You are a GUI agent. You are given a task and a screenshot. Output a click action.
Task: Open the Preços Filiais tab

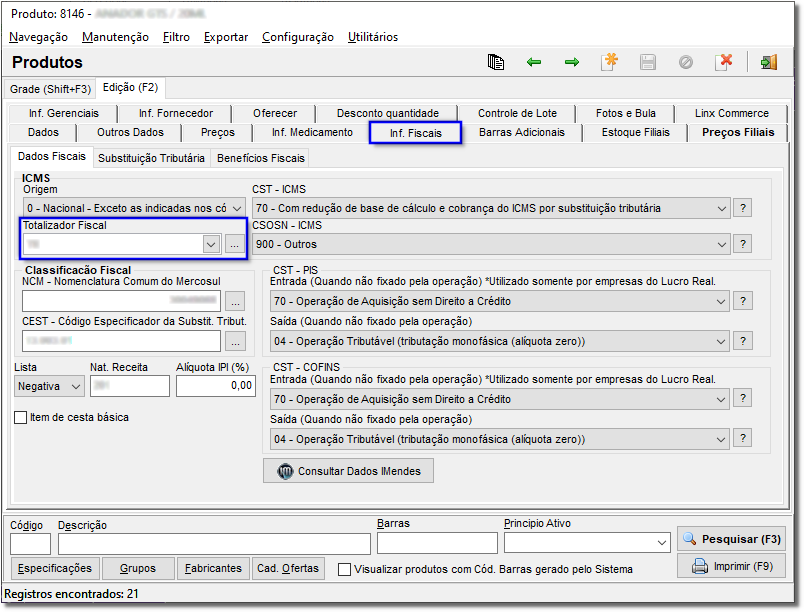(738, 132)
